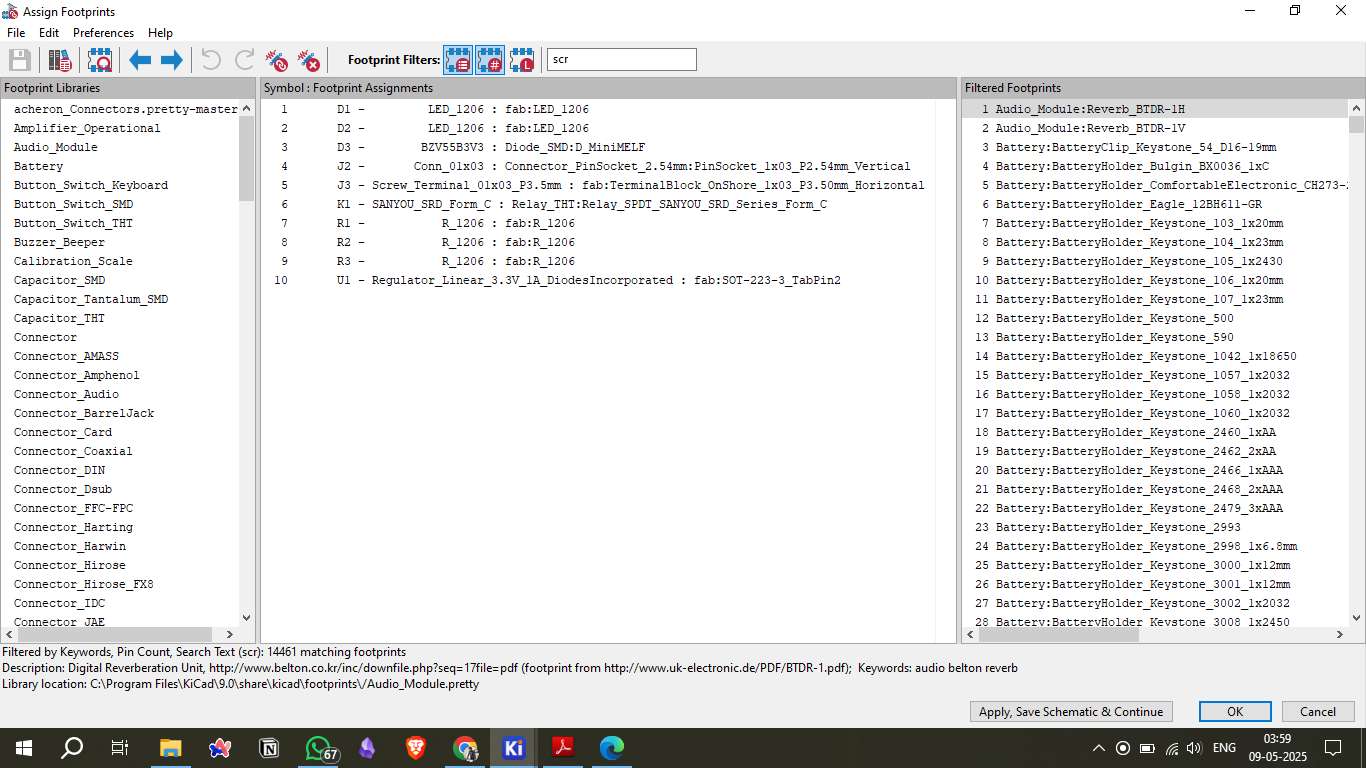
Task: Select the Battery library
Action: tap(38, 166)
